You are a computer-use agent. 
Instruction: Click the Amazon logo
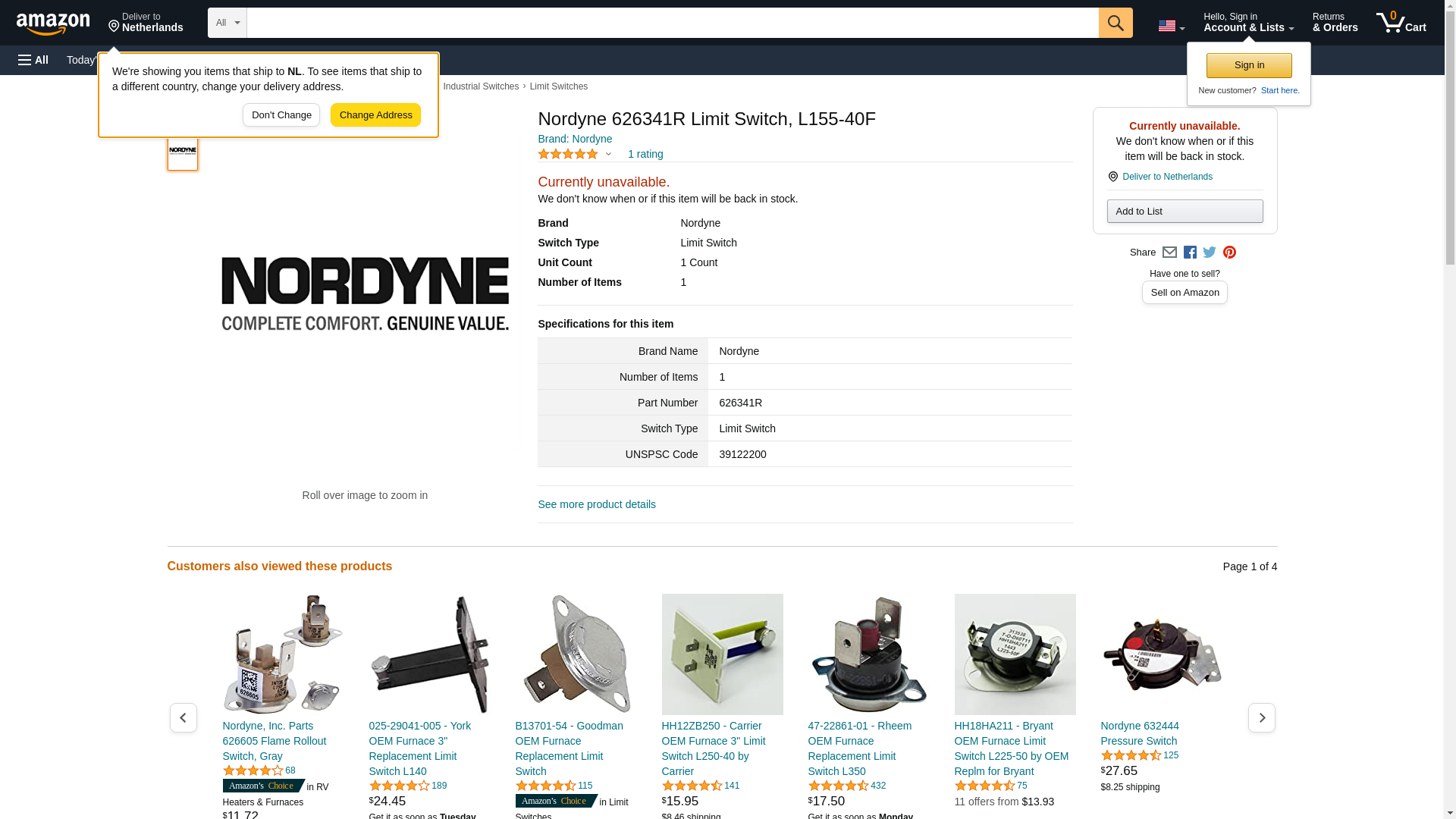coord(53,24)
